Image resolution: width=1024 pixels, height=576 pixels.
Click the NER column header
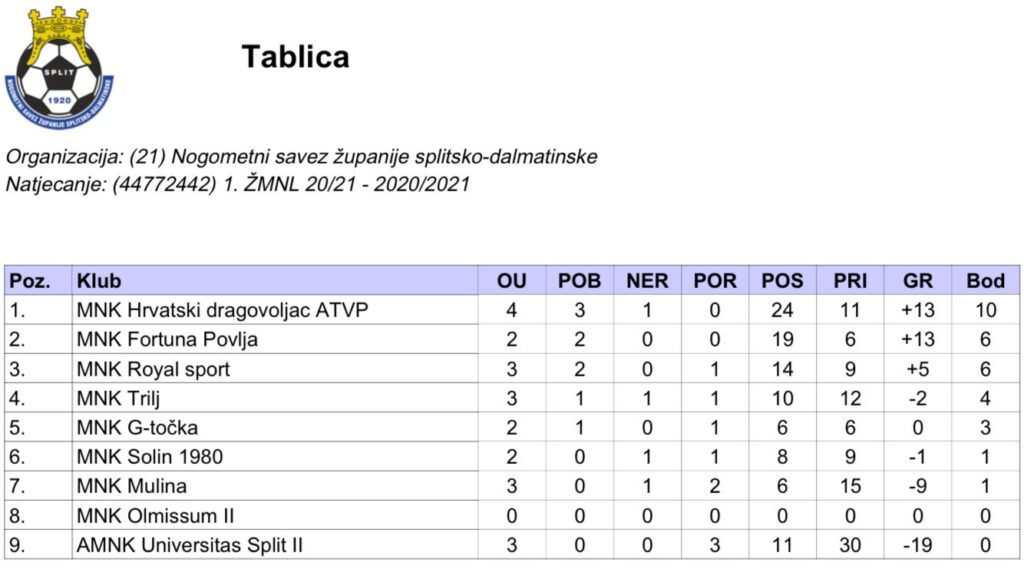[x=647, y=281]
